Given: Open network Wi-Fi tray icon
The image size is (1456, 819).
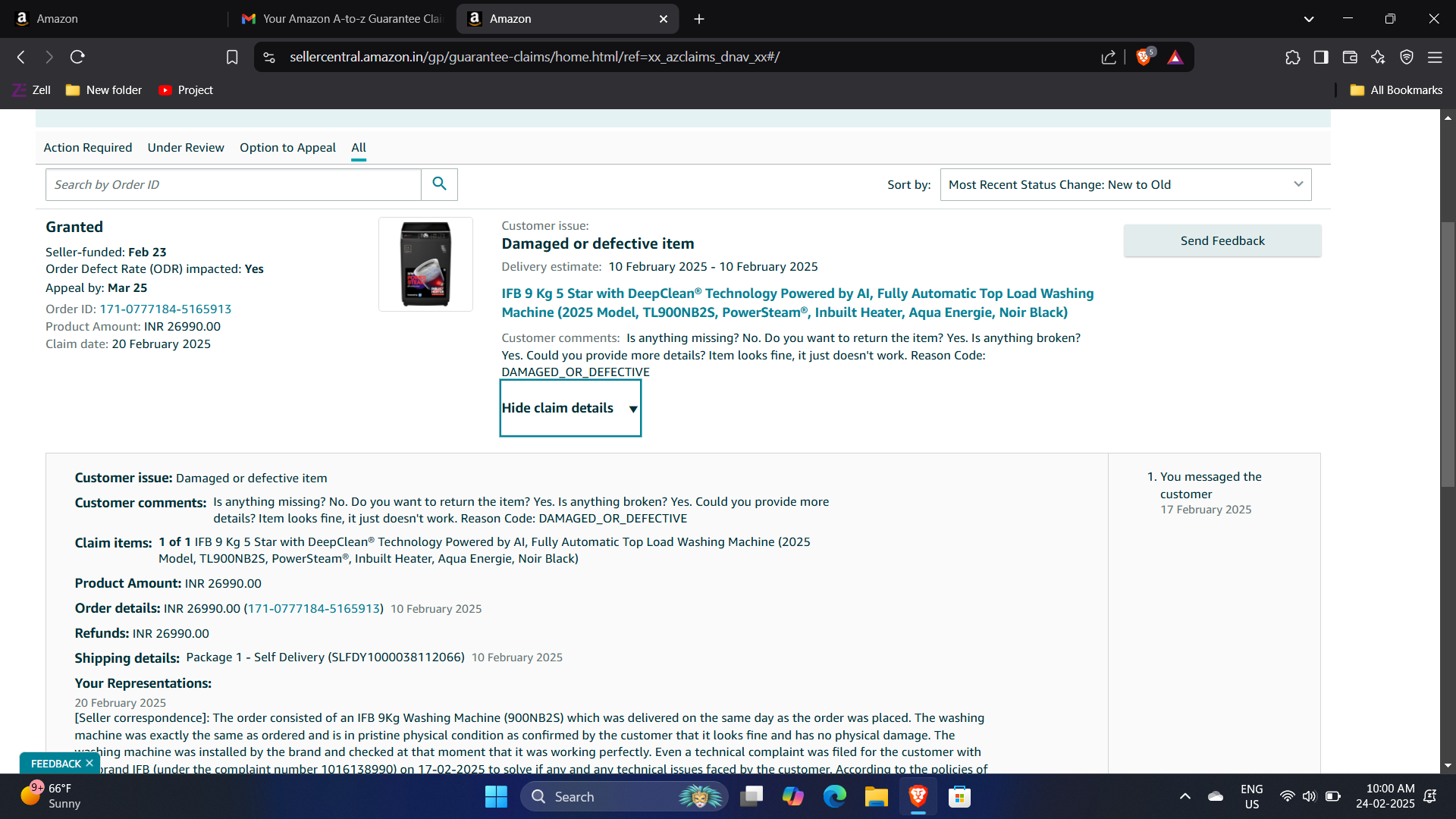Looking at the screenshot, I should tap(1287, 797).
